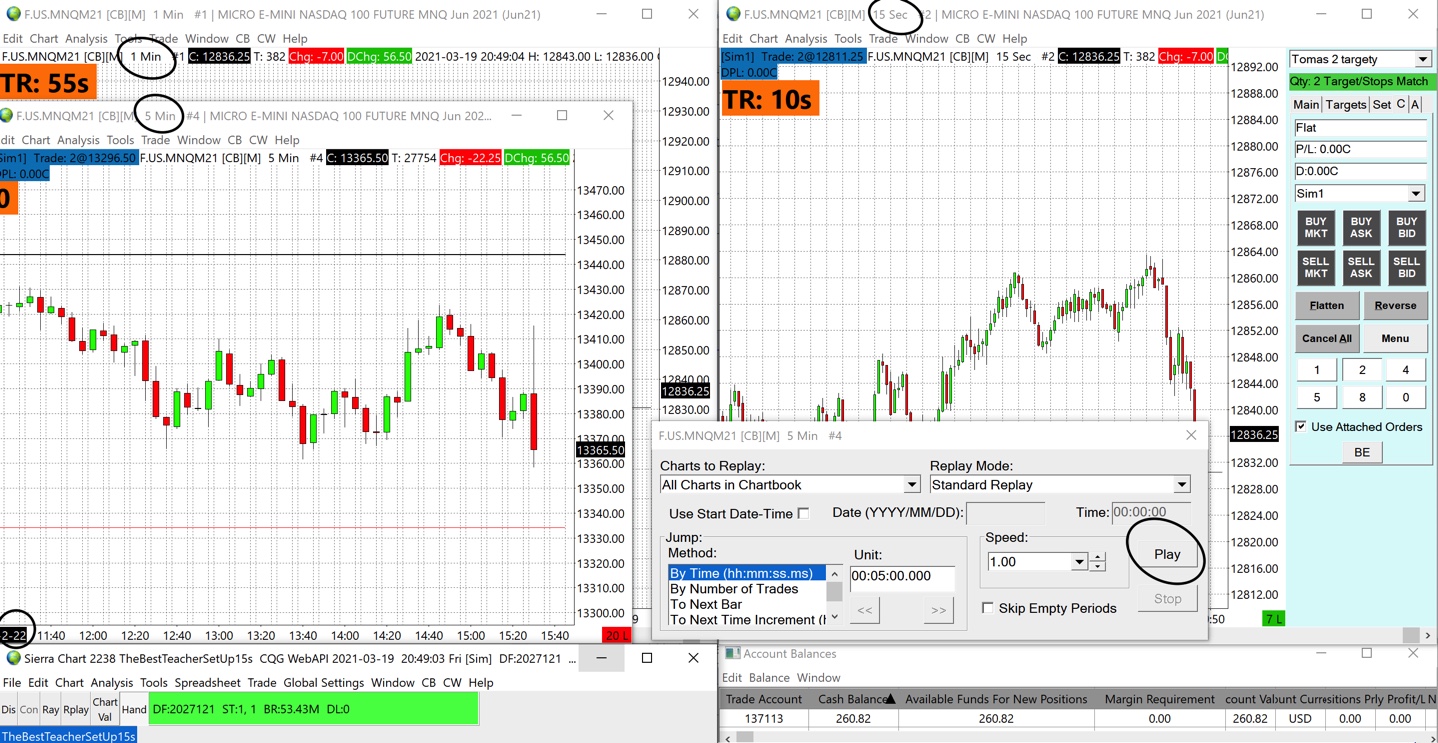Set order quantity to 8
Image resolution: width=1438 pixels, height=743 pixels.
tap(1362, 397)
